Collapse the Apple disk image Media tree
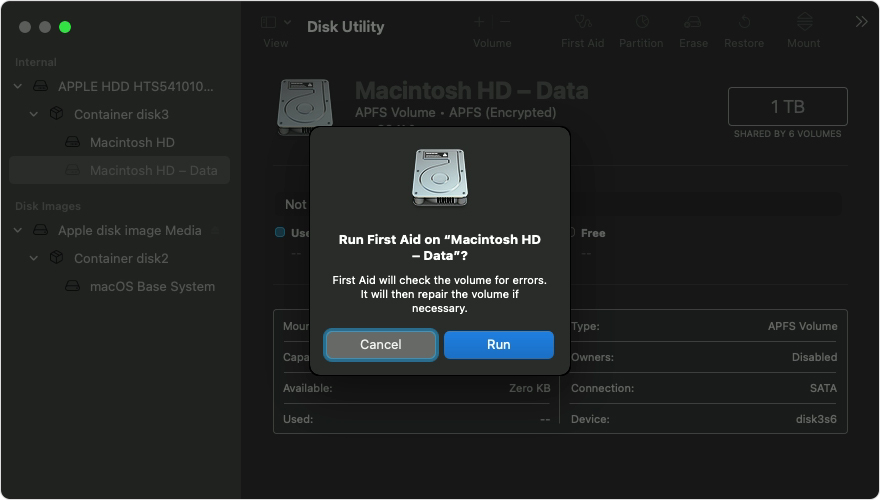The width and height of the screenshot is (880, 500). pyautogui.click(x=18, y=231)
